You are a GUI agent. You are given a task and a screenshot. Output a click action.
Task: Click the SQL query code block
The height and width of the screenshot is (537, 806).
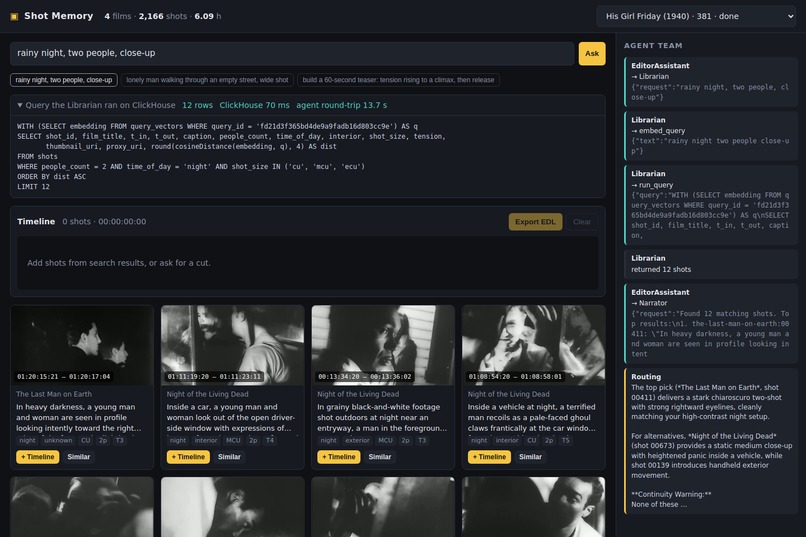pos(307,157)
